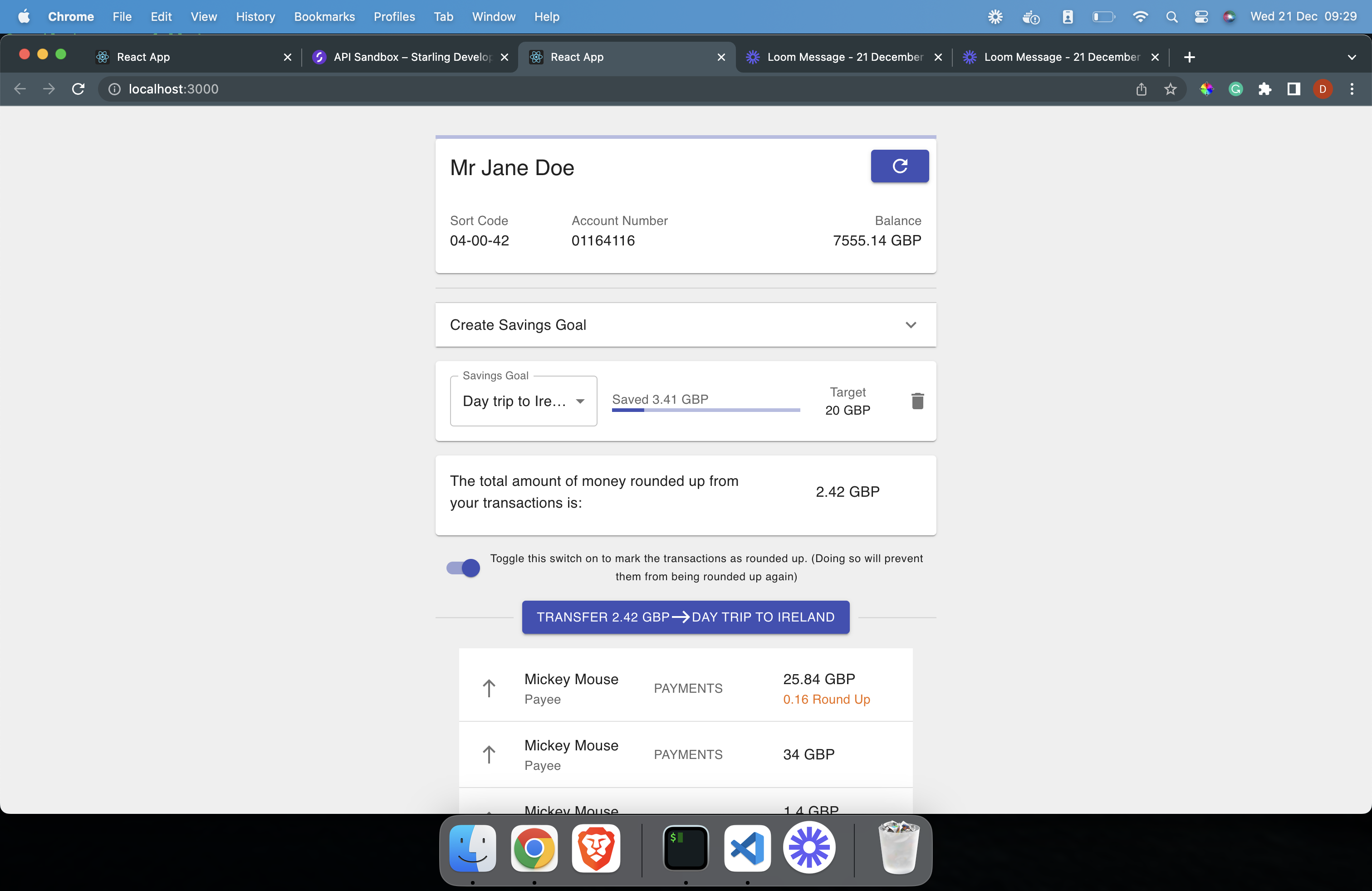Click the site information icon
This screenshot has width=1372, height=891.
click(115, 89)
